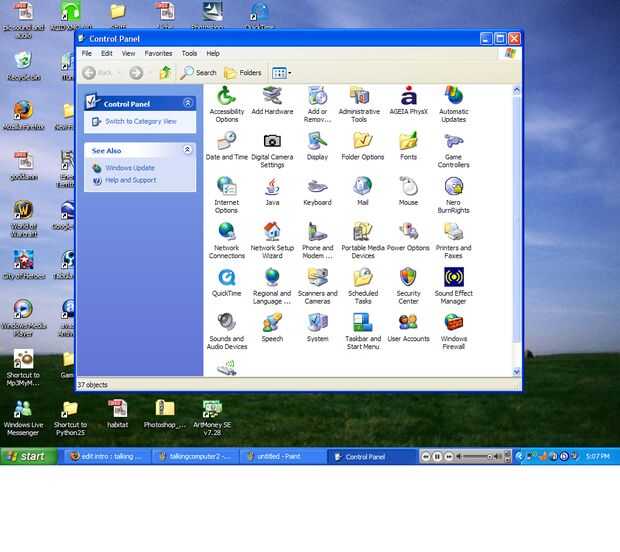Open Network Connections

[x=227, y=240]
